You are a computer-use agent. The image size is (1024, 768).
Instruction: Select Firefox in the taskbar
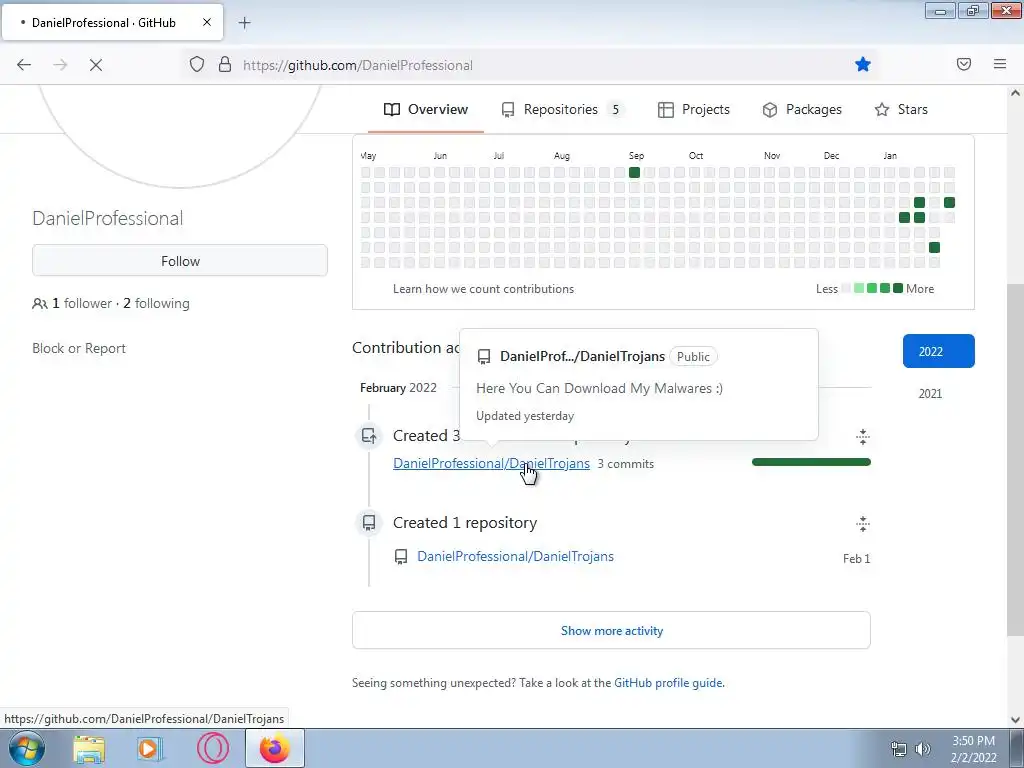(274, 748)
